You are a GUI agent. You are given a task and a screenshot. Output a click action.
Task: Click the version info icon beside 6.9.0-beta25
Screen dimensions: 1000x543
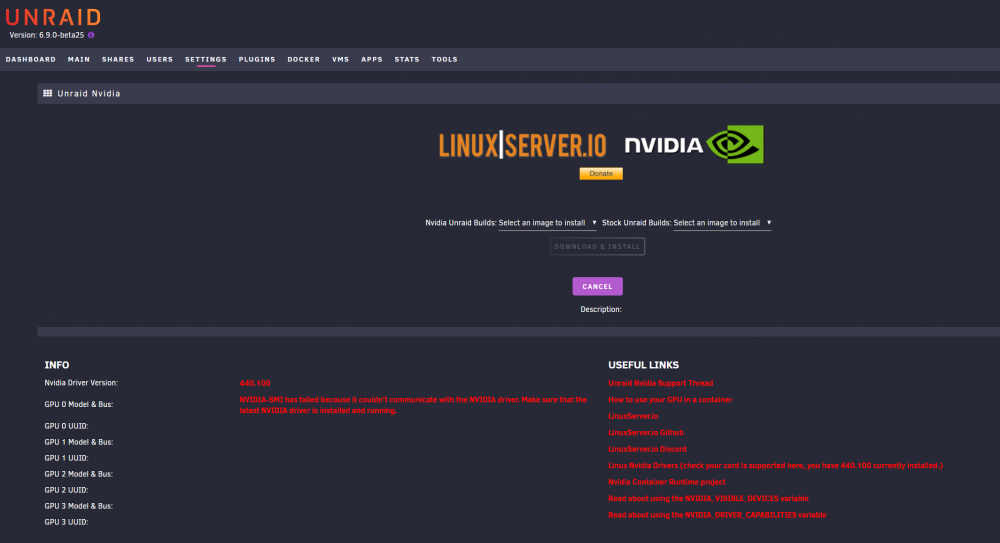[91, 35]
